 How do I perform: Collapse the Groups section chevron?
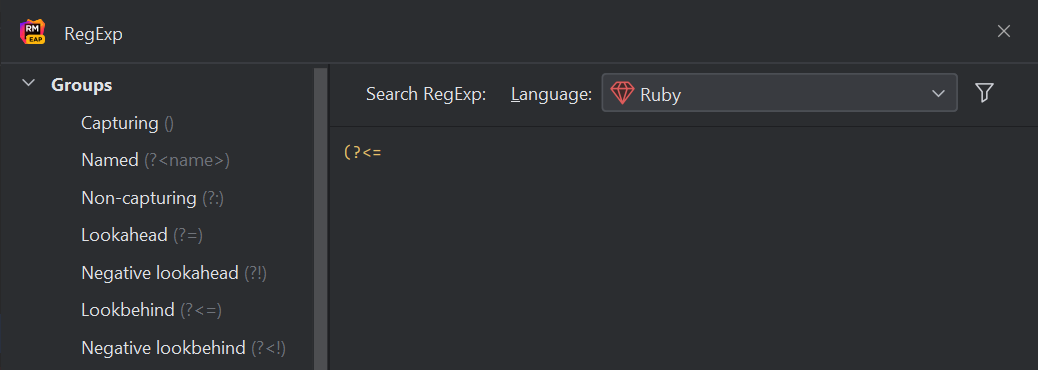point(28,84)
